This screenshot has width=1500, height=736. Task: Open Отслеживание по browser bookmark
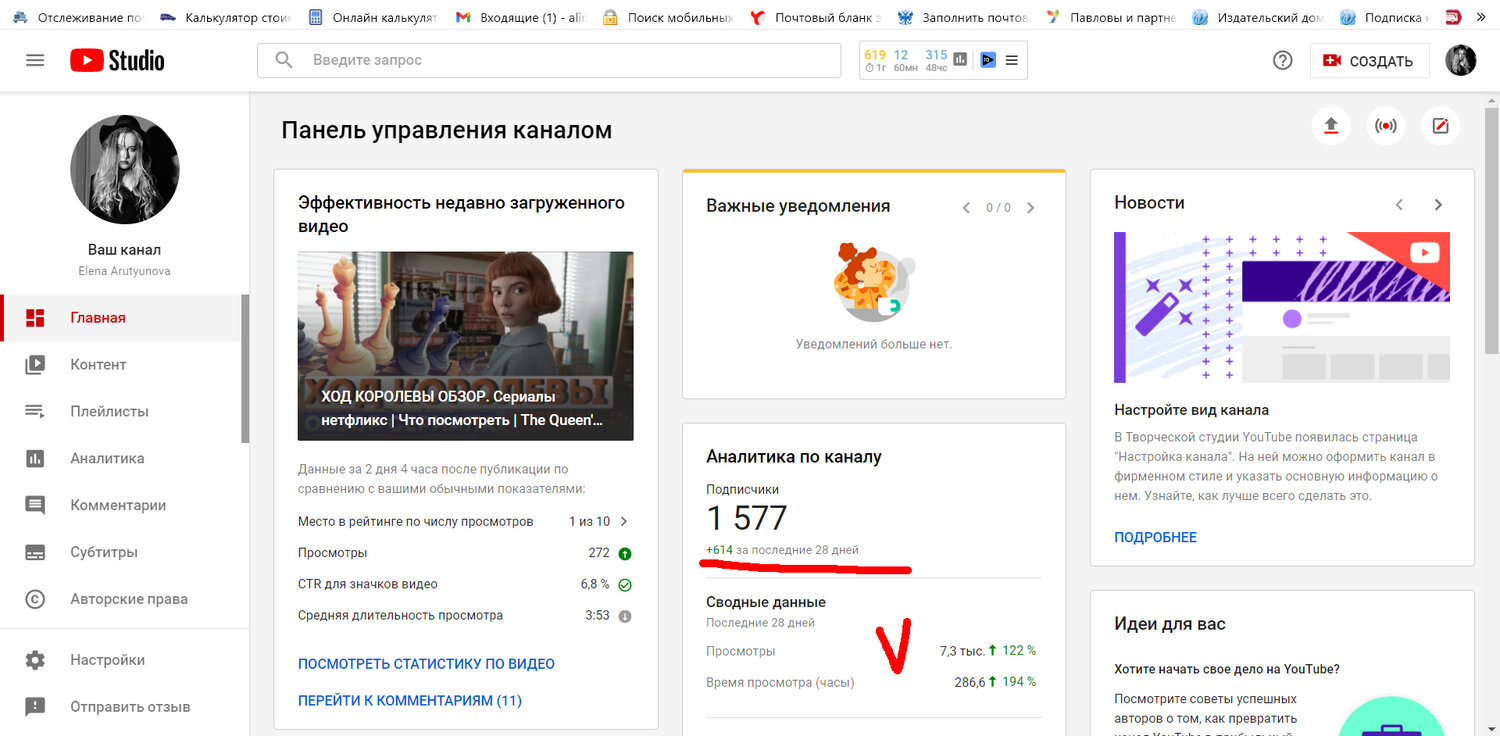[78, 17]
